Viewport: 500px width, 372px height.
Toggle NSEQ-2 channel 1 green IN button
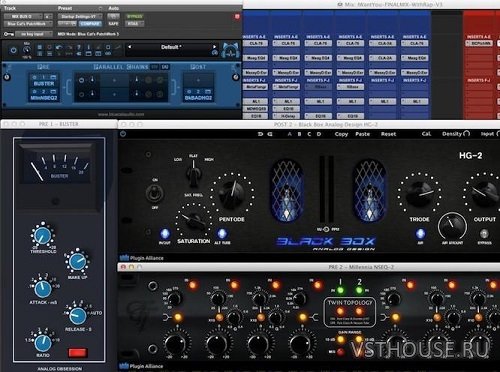[x=341, y=290]
